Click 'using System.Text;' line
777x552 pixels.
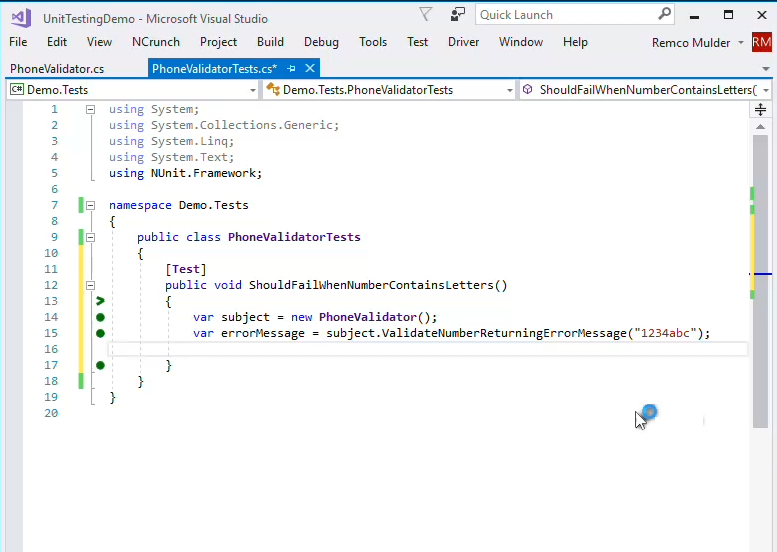click(171, 157)
